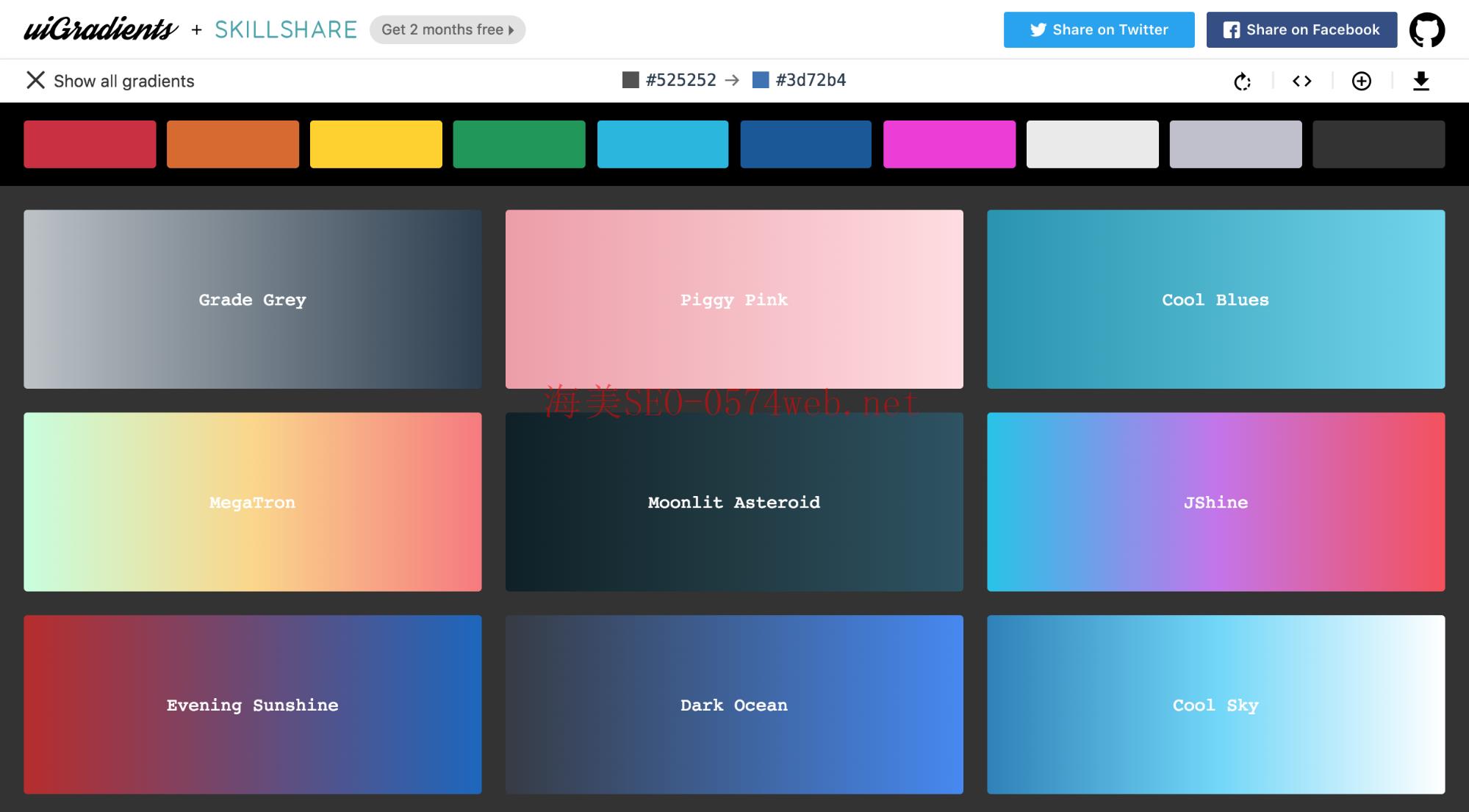Open the Moonlit Asteroid gradient

coord(733,502)
